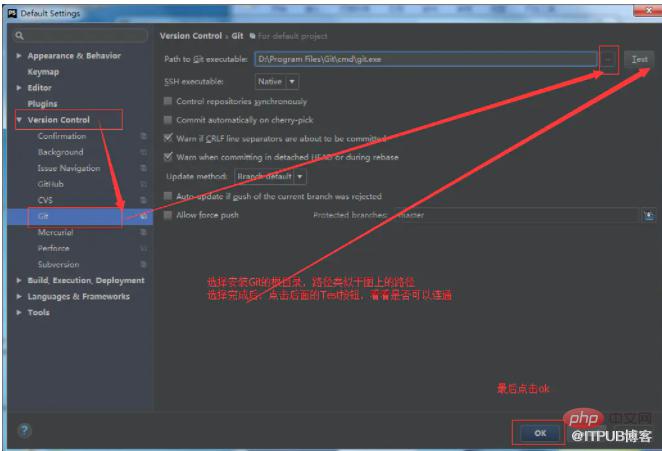This screenshot has height=451, width=662.
Task: Open Subversion settings page
Action: [x=58, y=264]
